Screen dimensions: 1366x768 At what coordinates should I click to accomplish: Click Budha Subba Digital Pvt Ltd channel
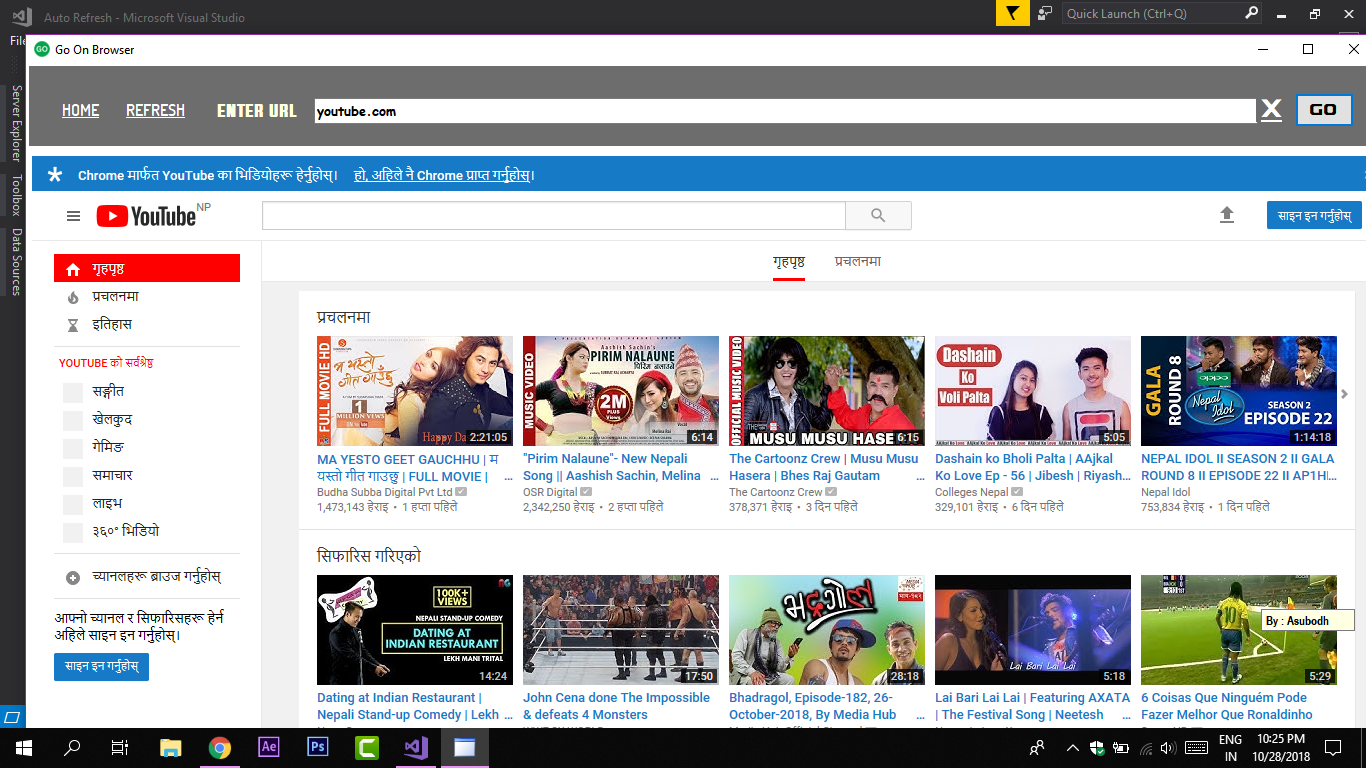coord(385,492)
